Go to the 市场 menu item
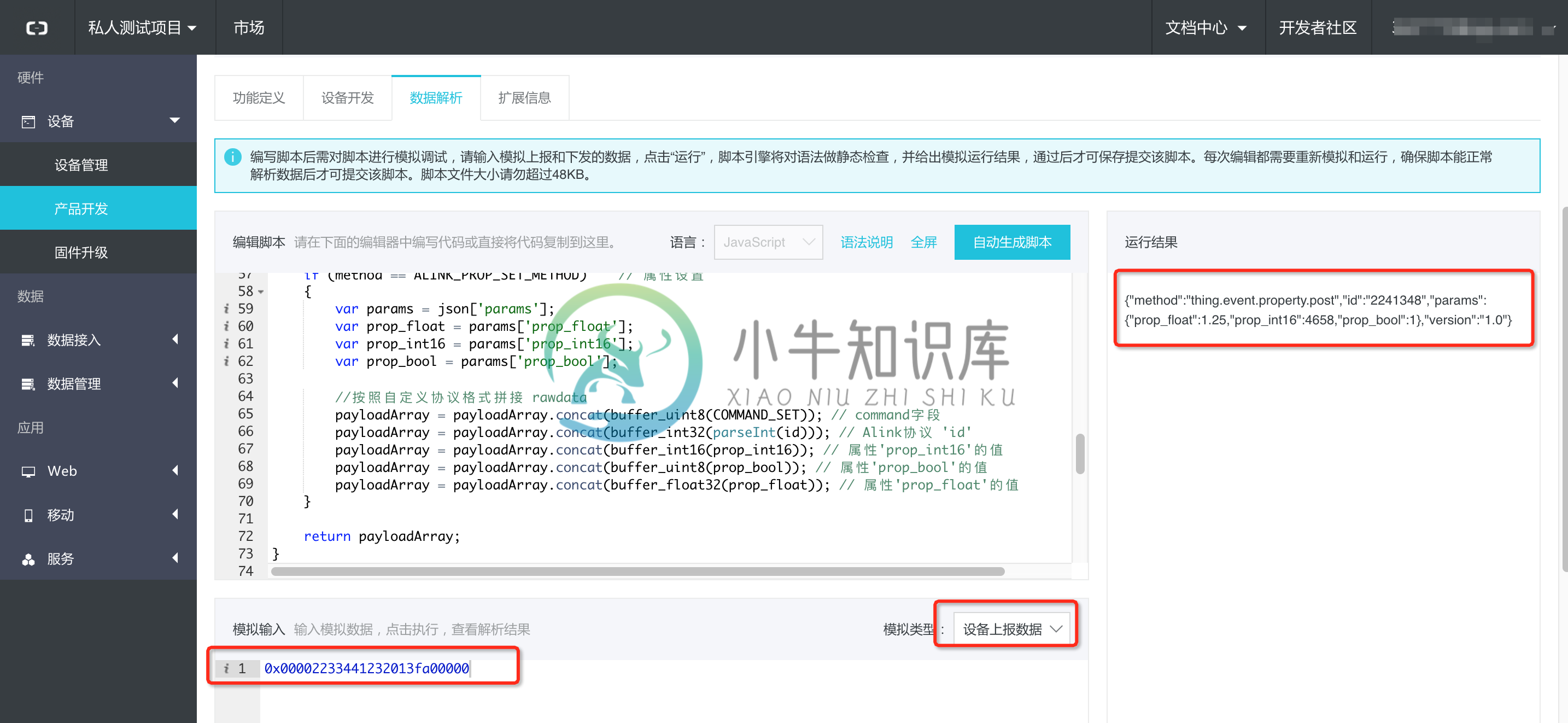Image resolution: width=1568 pixels, height=723 pixels. point(248,27)
